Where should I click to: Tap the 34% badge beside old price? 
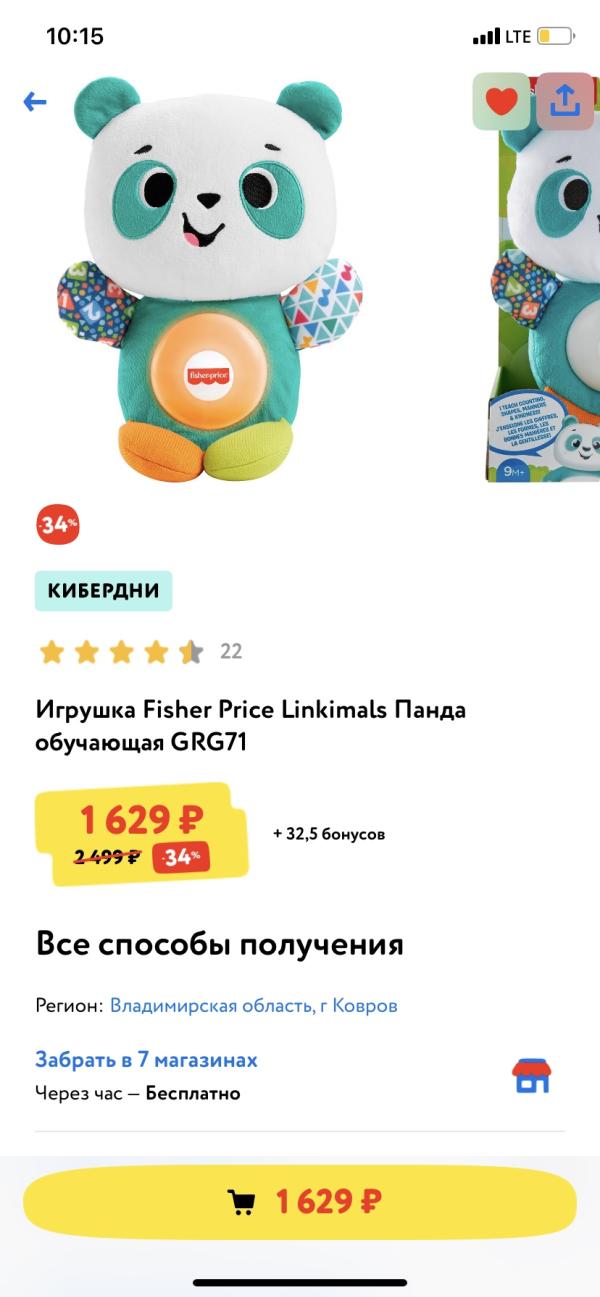coord(181,857)
